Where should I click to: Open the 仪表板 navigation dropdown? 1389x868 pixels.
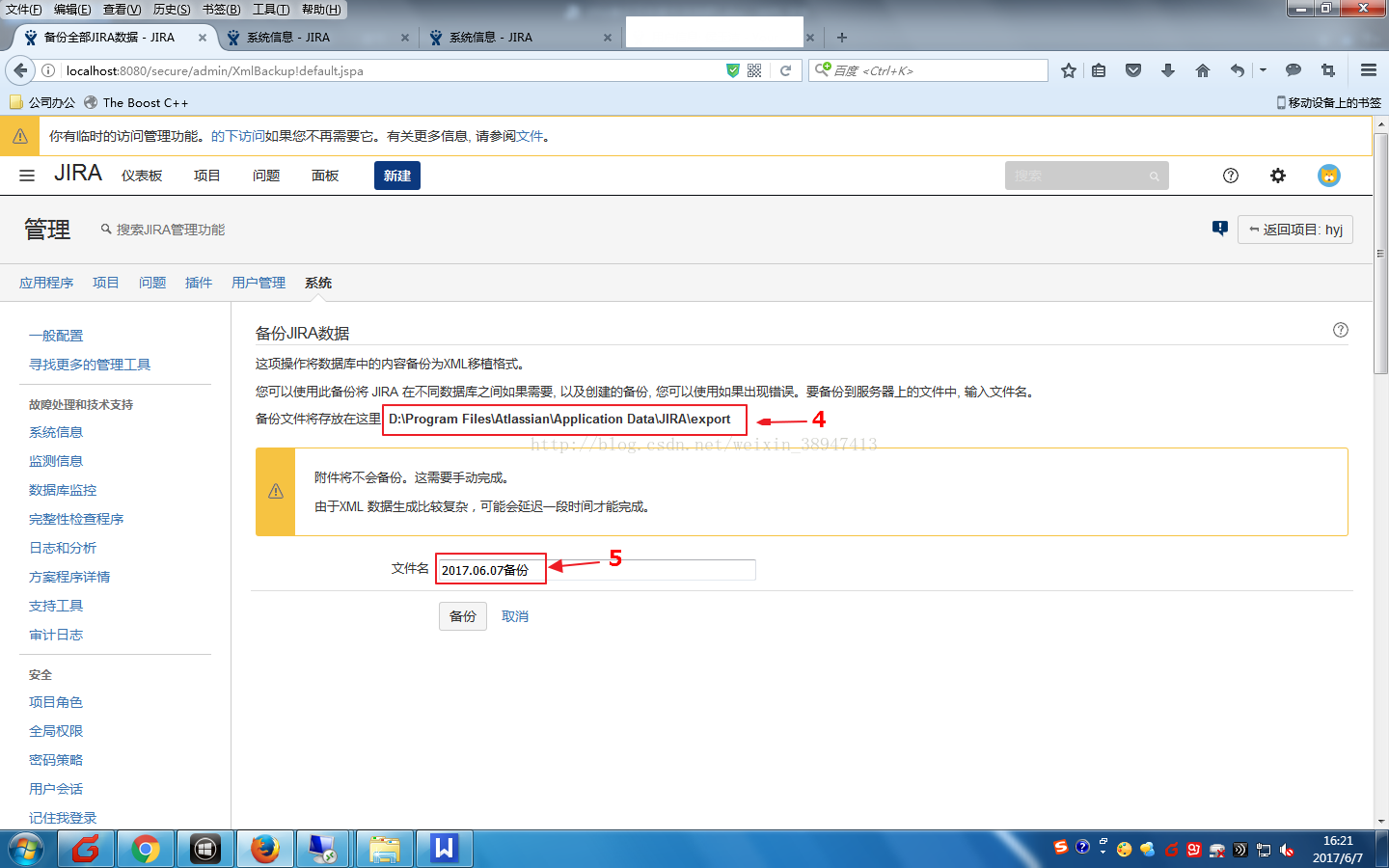point(142,176)
